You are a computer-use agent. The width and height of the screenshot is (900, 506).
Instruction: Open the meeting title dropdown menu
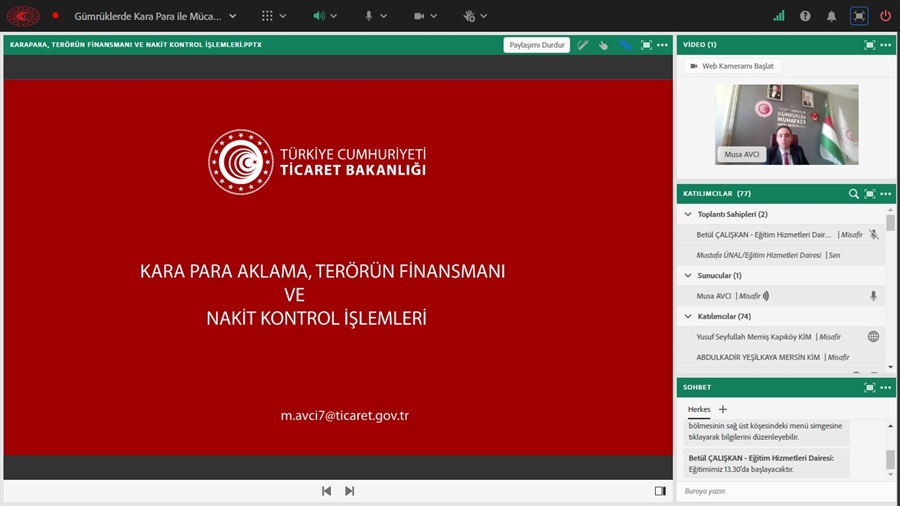232,16
